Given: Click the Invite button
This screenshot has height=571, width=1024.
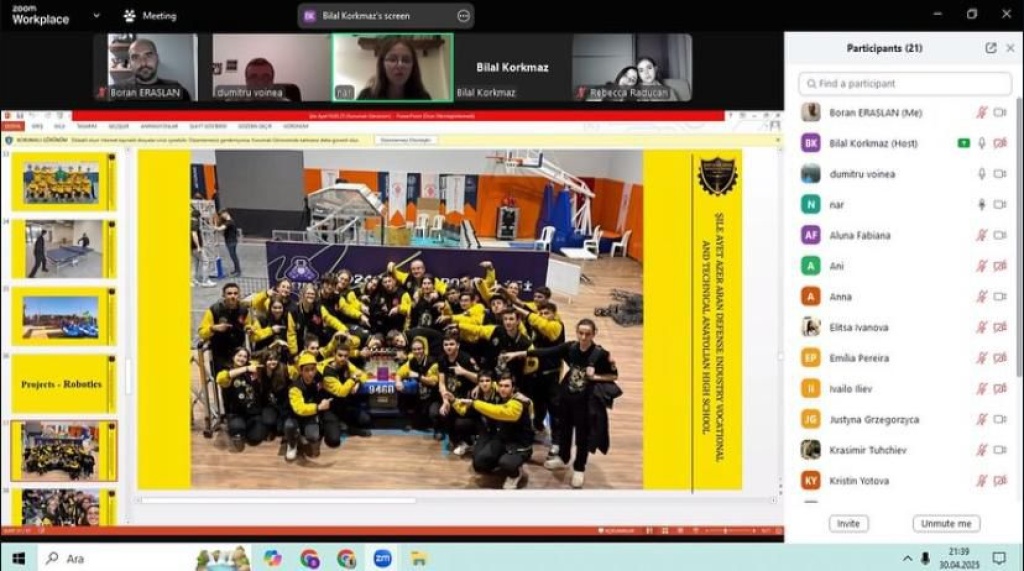Looking at the screenshot, I should coord(848,524).
